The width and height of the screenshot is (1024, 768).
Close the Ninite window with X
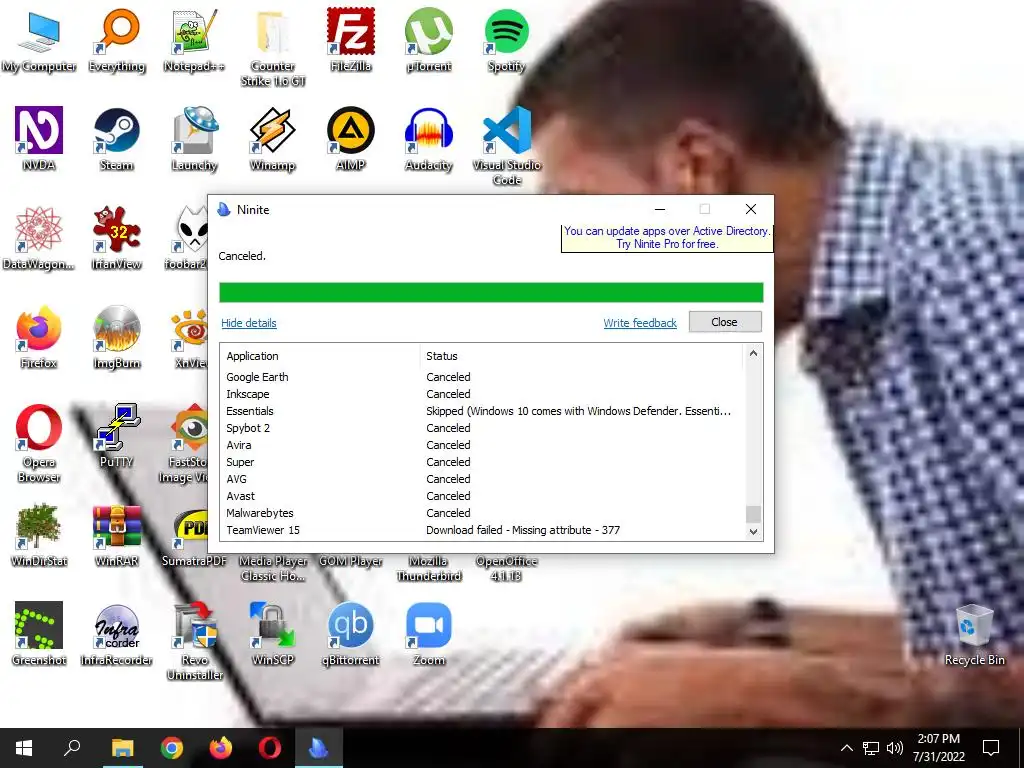coord(751,210)
